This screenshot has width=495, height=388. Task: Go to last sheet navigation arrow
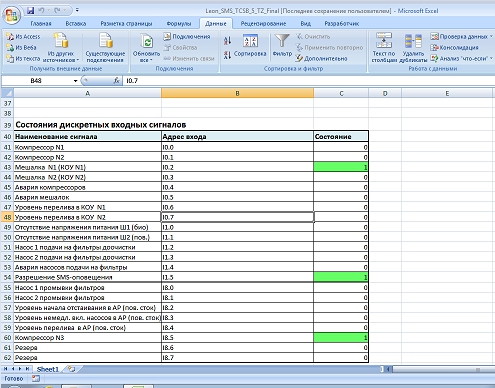(x=27, y=369)
